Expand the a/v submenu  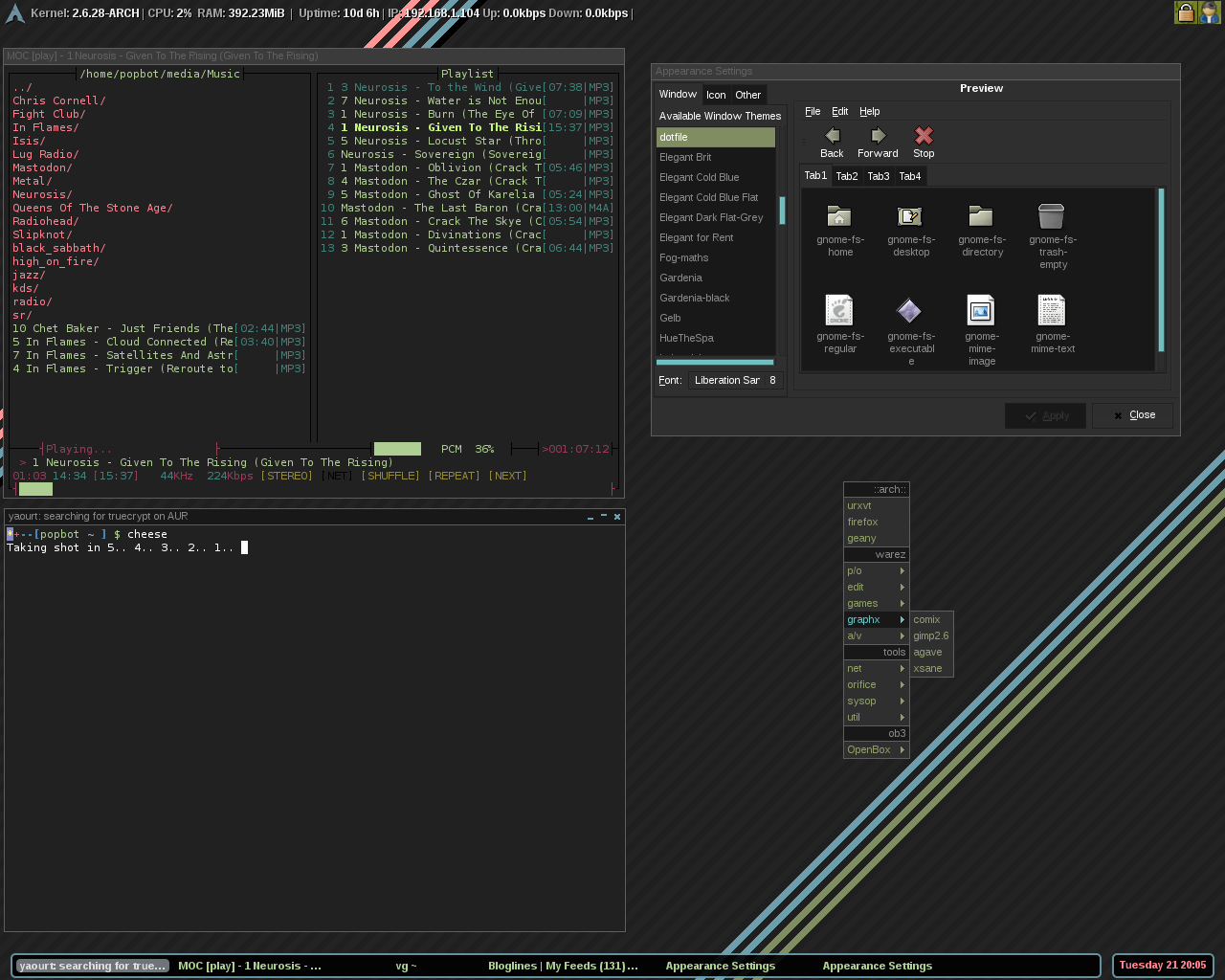tap(876, 635)
